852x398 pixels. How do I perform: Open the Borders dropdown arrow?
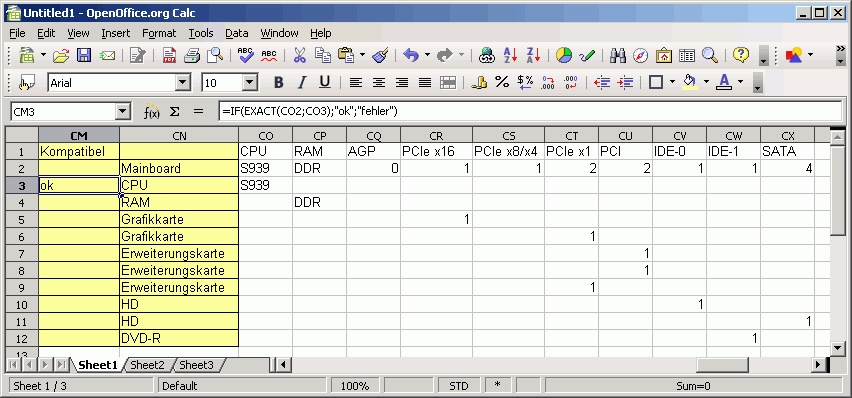tap(672, 83)
